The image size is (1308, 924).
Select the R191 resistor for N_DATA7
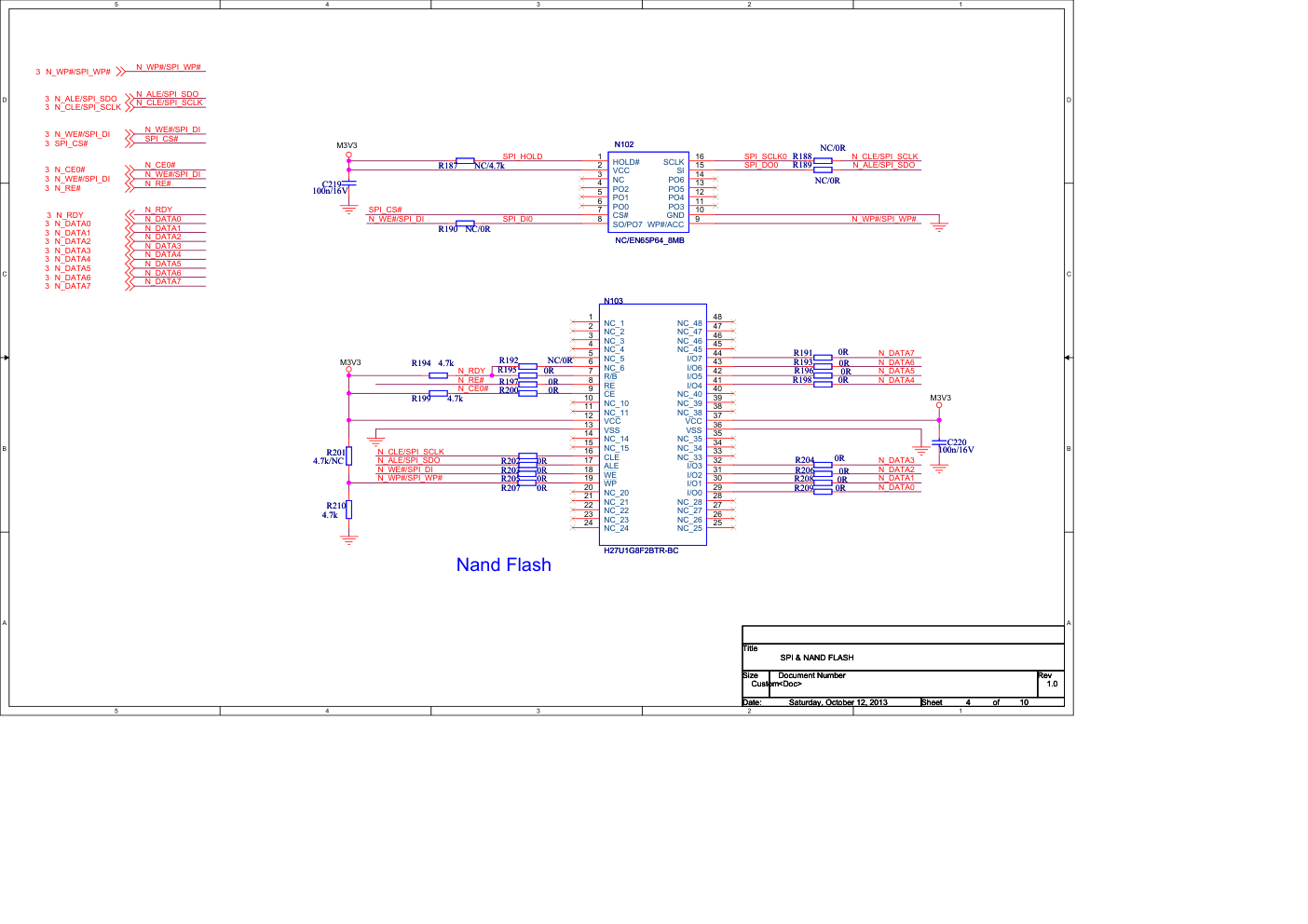[823, 358]
